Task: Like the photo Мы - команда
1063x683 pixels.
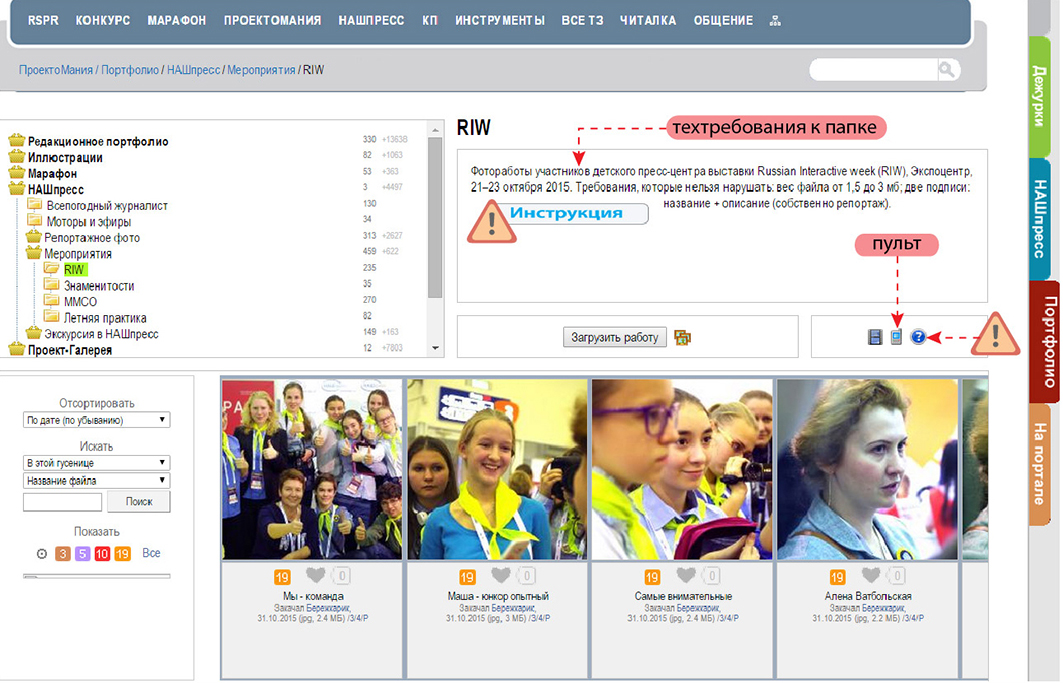Action: click(316, 575)
